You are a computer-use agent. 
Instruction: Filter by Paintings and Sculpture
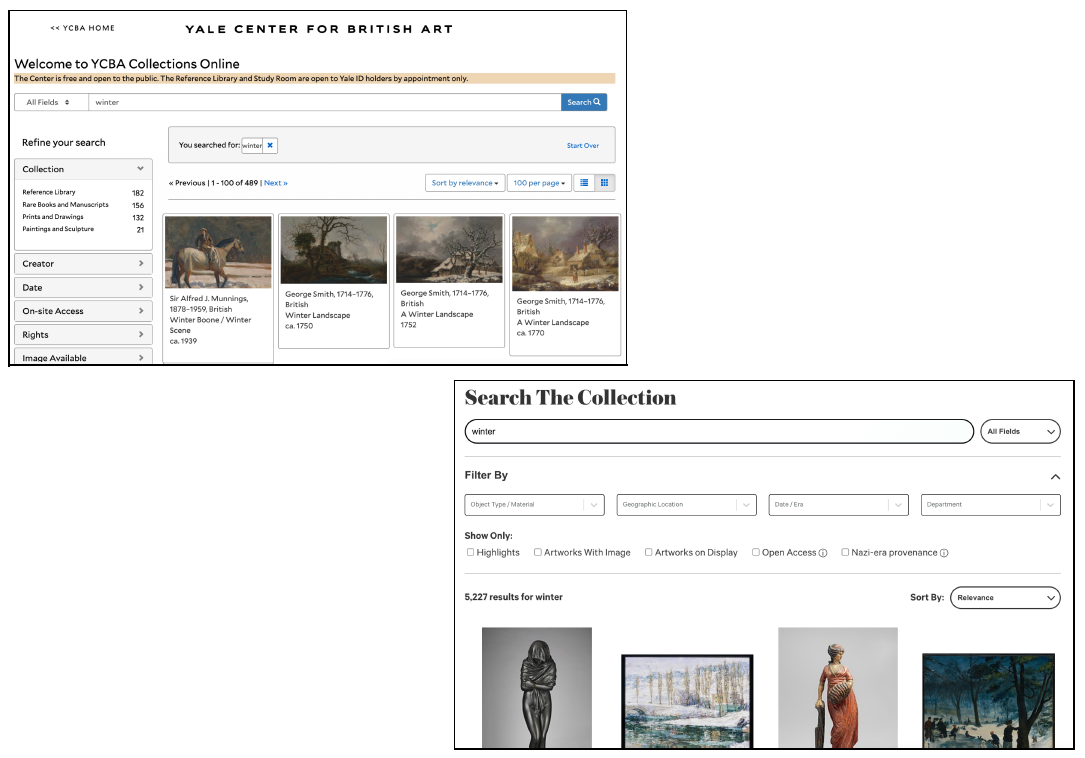tap(58, 229)
